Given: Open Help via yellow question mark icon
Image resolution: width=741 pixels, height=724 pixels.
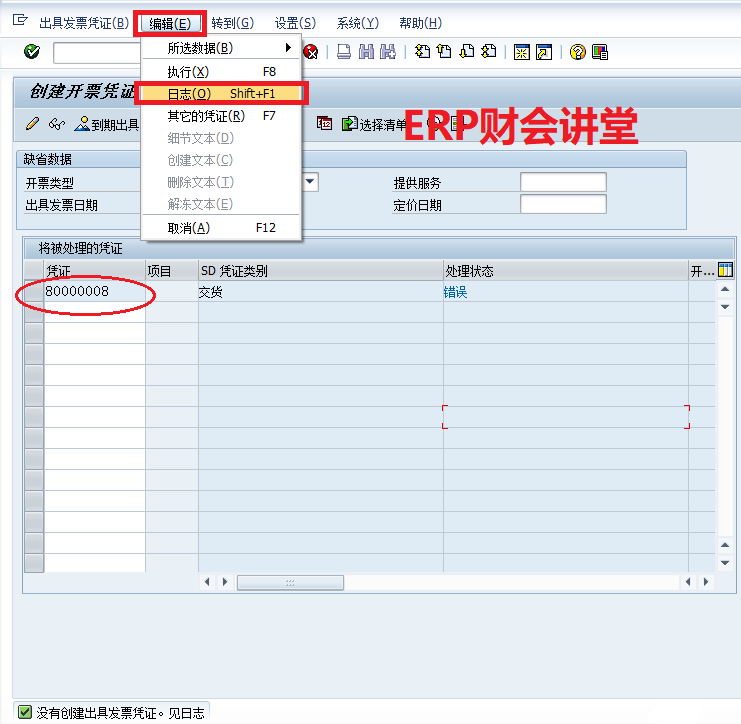Looking at the screenshot, I should point(578,52).
